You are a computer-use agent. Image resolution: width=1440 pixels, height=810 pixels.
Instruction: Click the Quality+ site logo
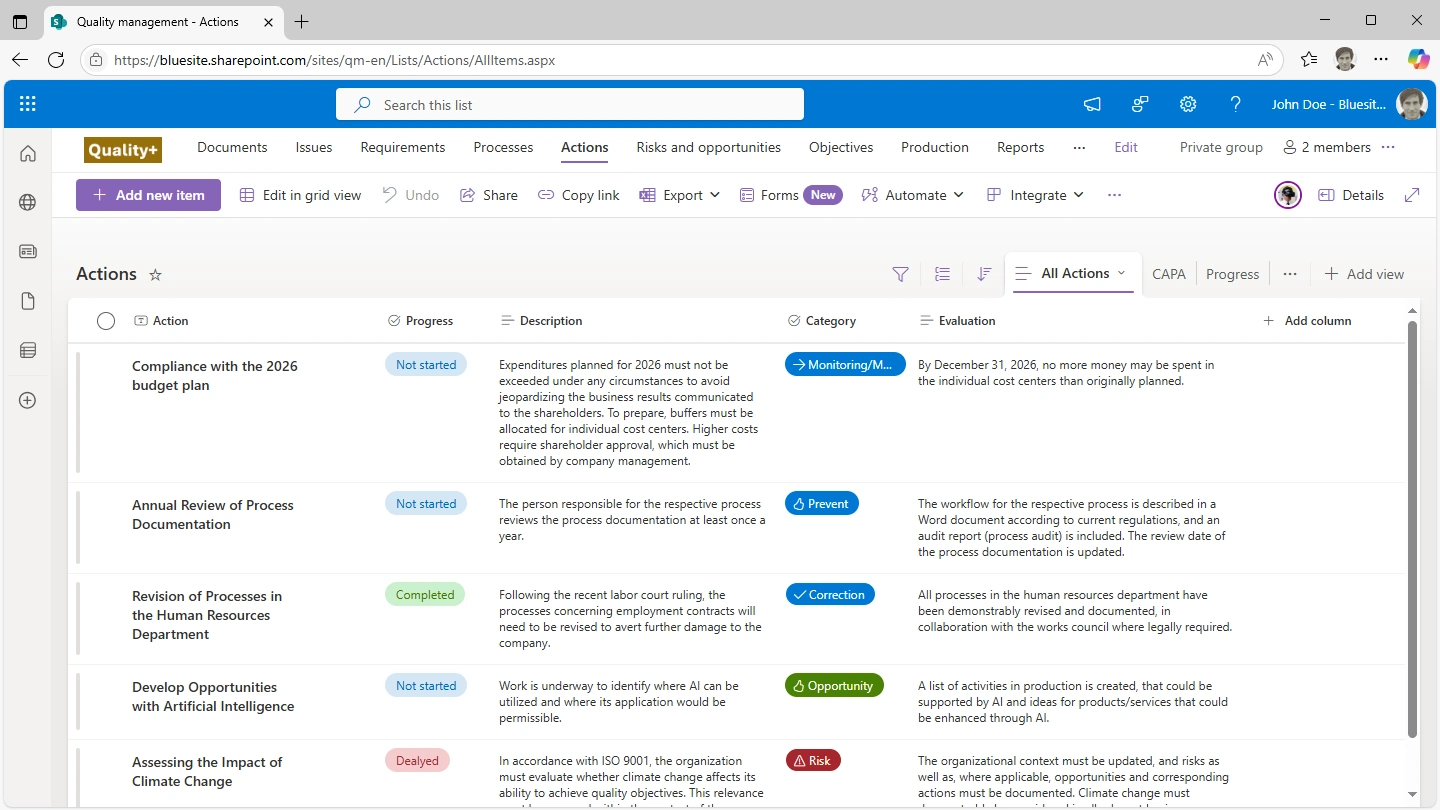pyautogui.click(x=123, y=150)
